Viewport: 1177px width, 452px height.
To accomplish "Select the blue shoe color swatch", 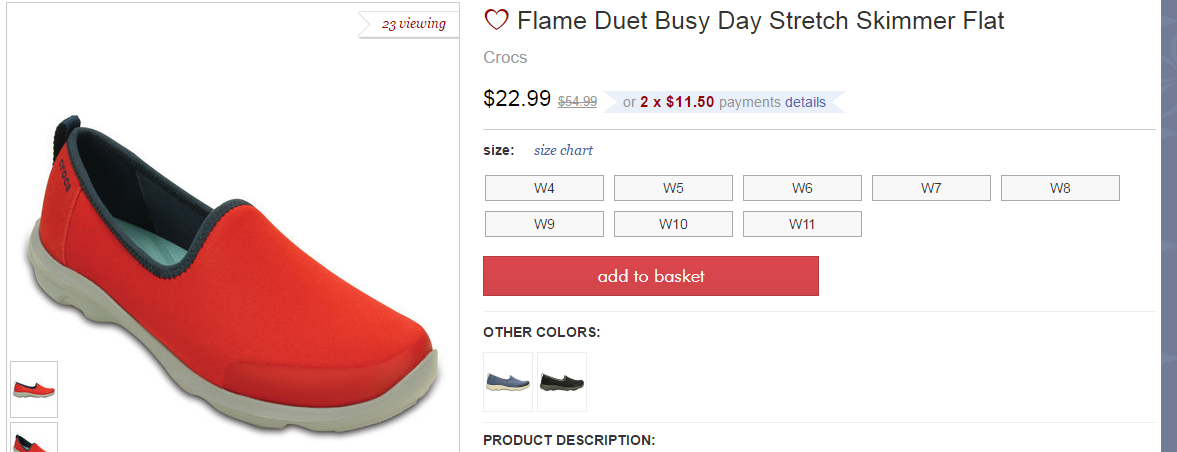I will [508, 381].
